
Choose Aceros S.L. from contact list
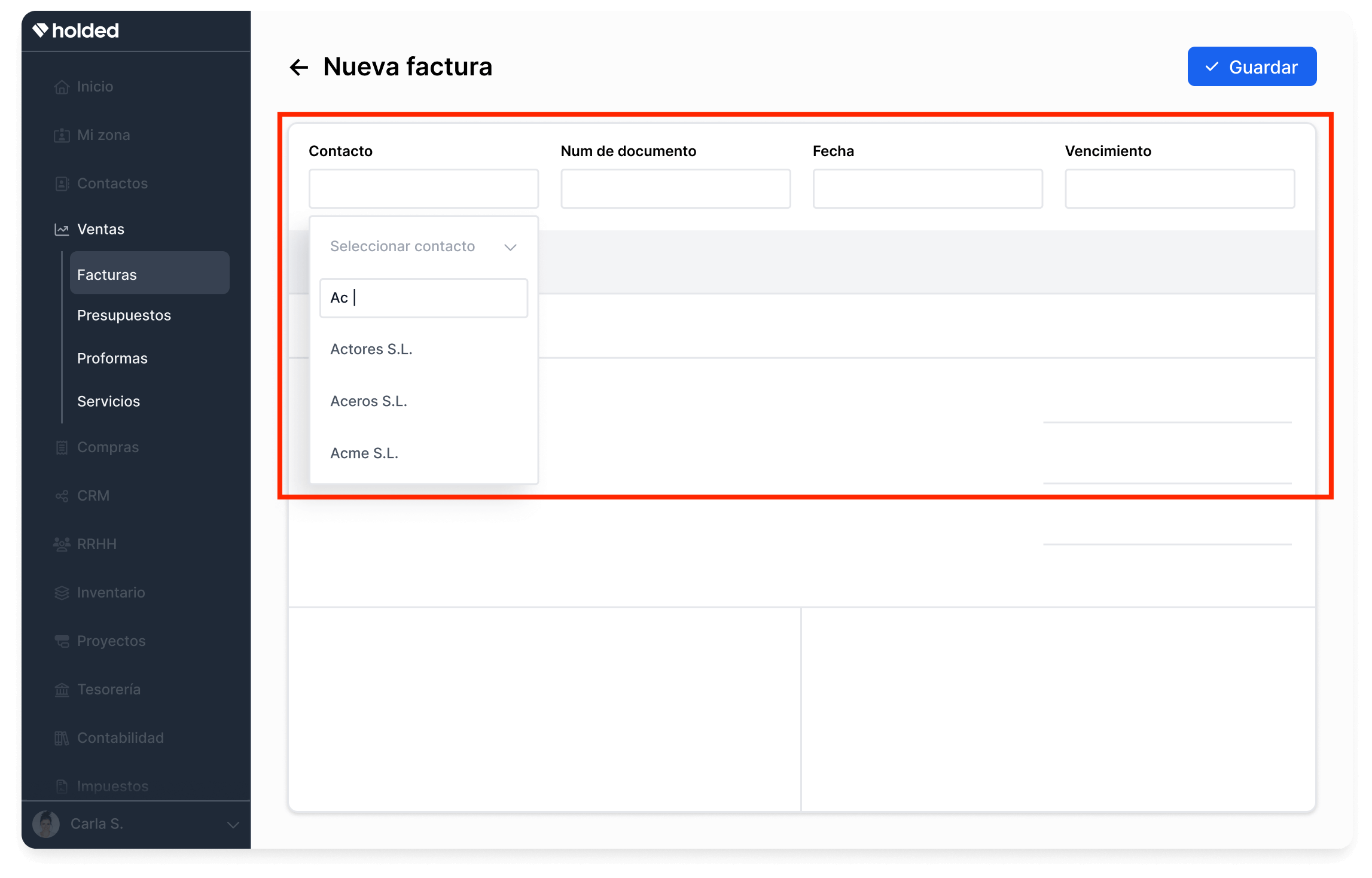368,401
